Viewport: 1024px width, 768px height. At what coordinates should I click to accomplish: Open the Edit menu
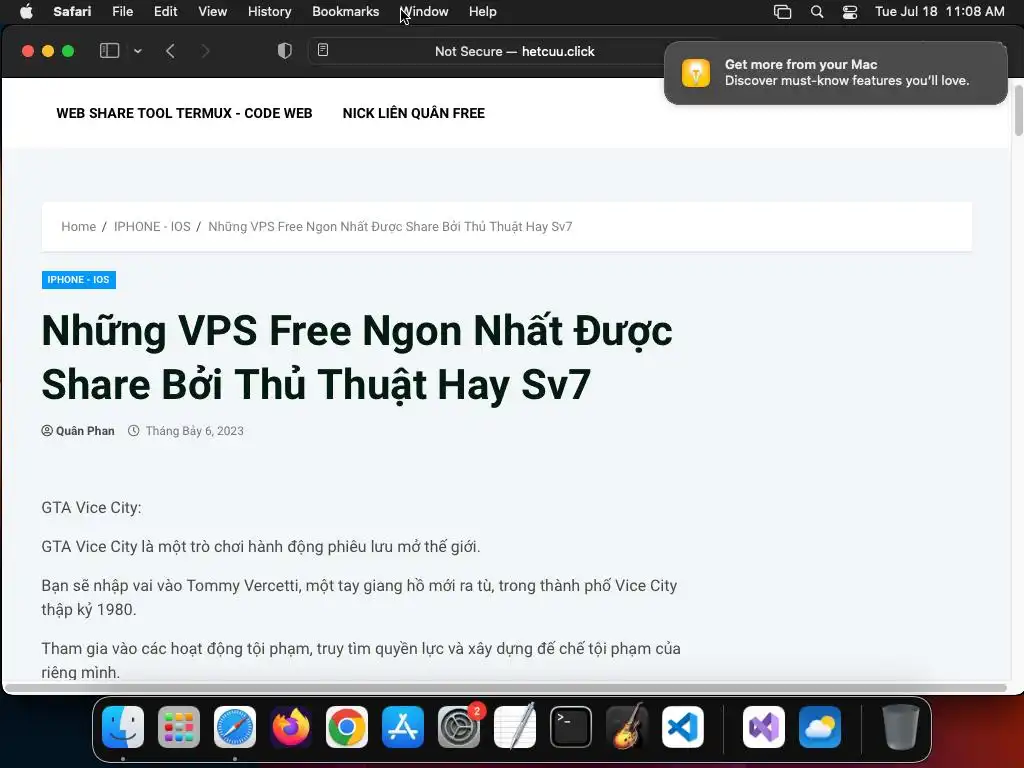pyautogui.click(x=165, y=12)
